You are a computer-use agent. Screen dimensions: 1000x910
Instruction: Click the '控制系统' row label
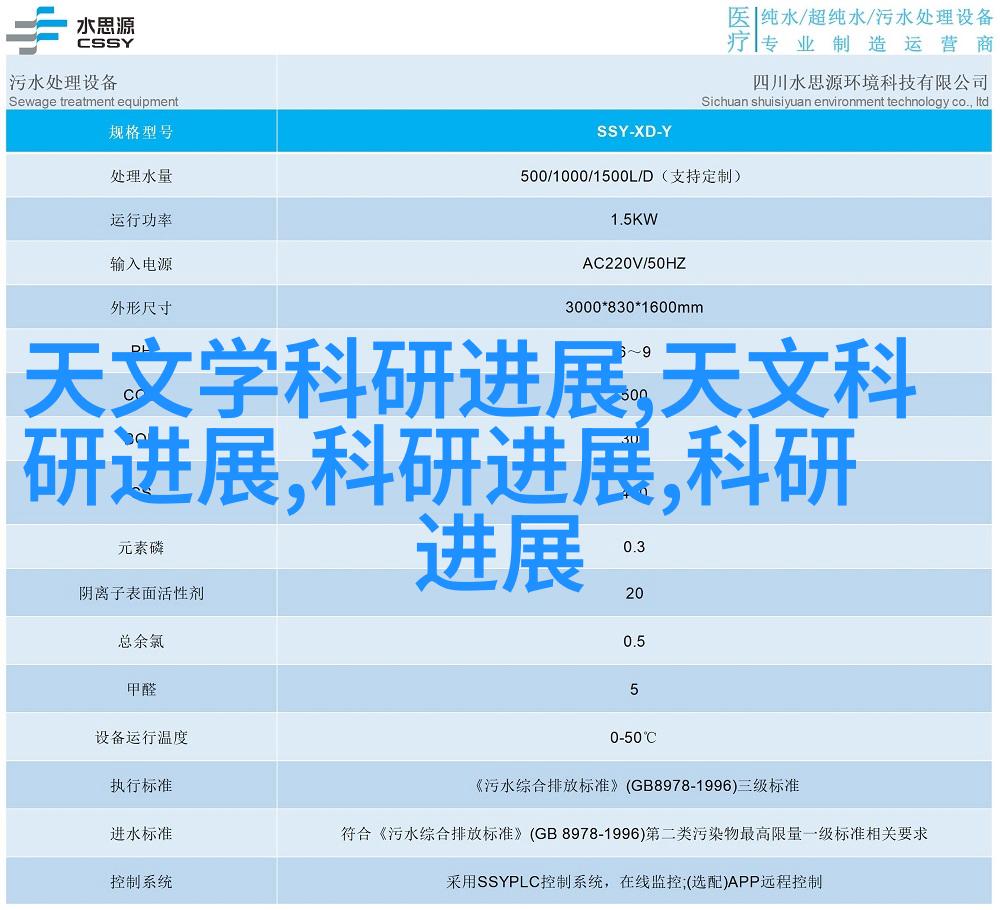point(141,882)
